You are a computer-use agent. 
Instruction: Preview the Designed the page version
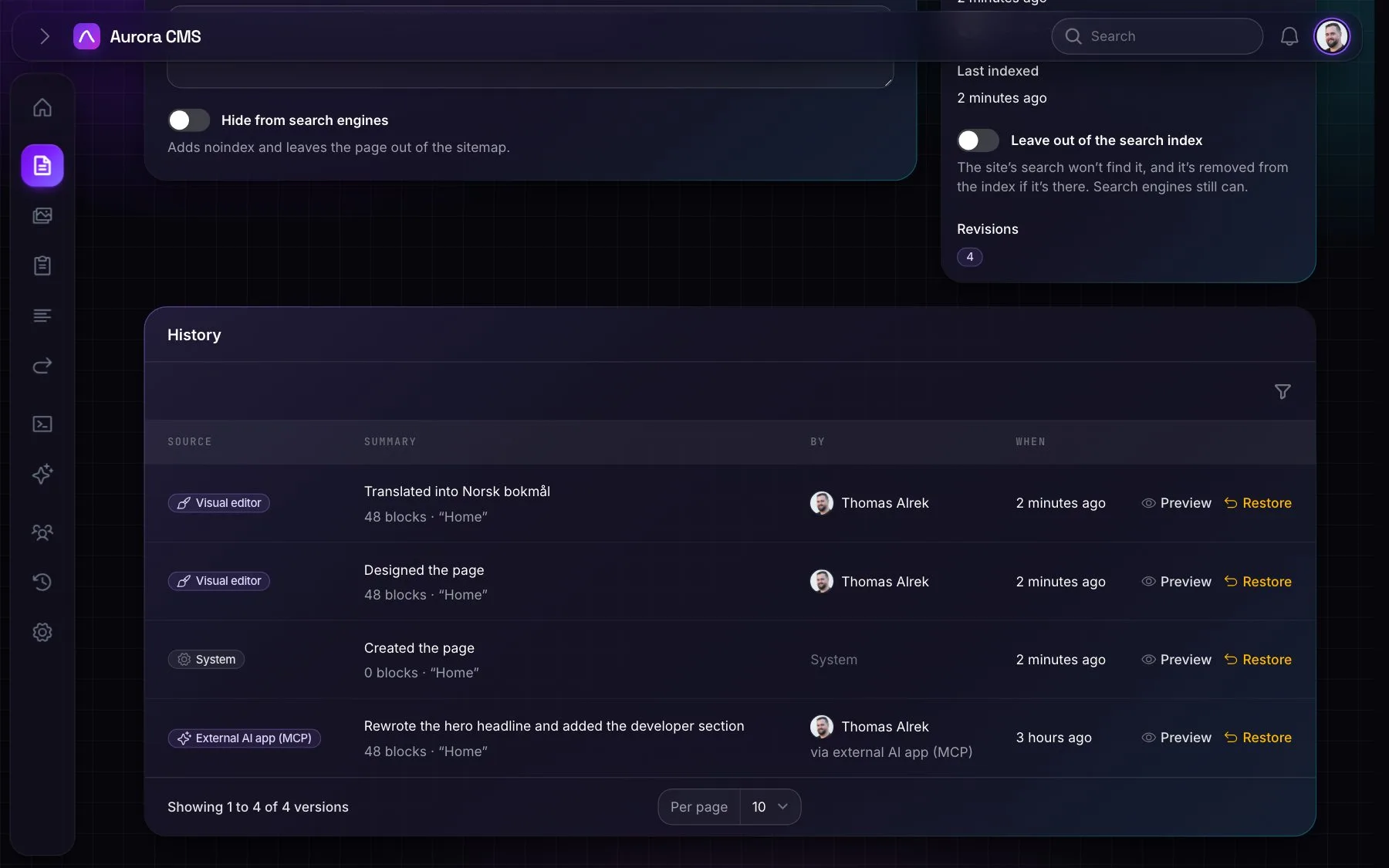point(1176,582)
